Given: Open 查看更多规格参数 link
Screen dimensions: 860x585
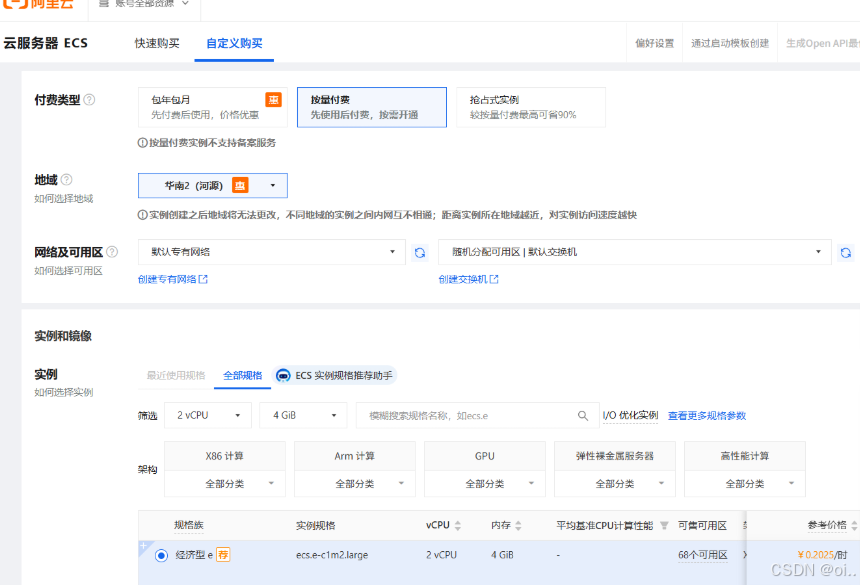Looking at the screenshot, I should coord(707,416).
